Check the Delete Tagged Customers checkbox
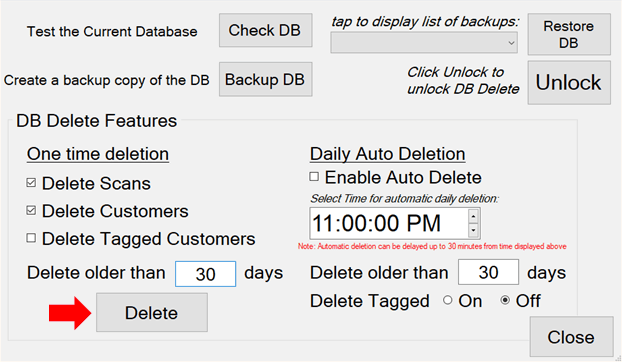622x362 pixels. [x=31, y=238]
